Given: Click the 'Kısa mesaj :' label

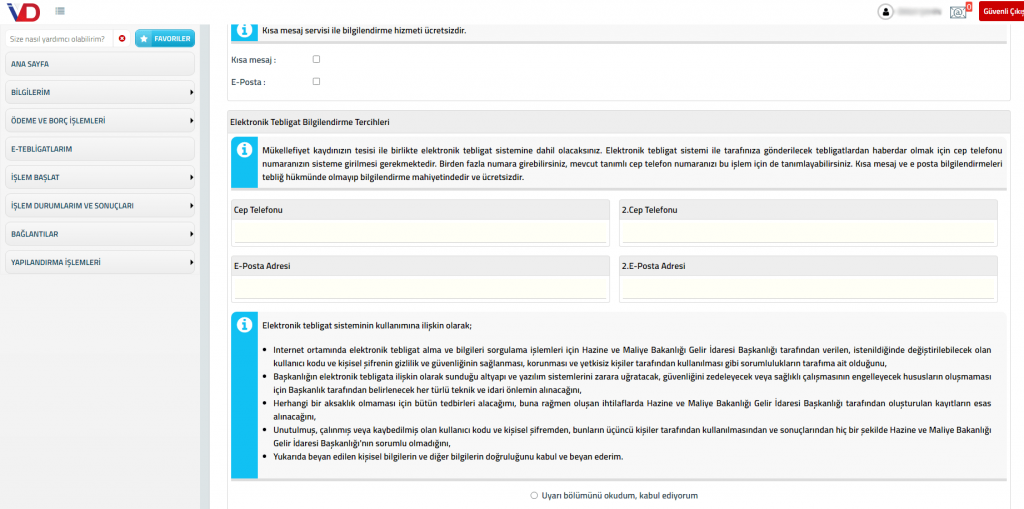Looking at the screenshot, I should click(253, 59).
